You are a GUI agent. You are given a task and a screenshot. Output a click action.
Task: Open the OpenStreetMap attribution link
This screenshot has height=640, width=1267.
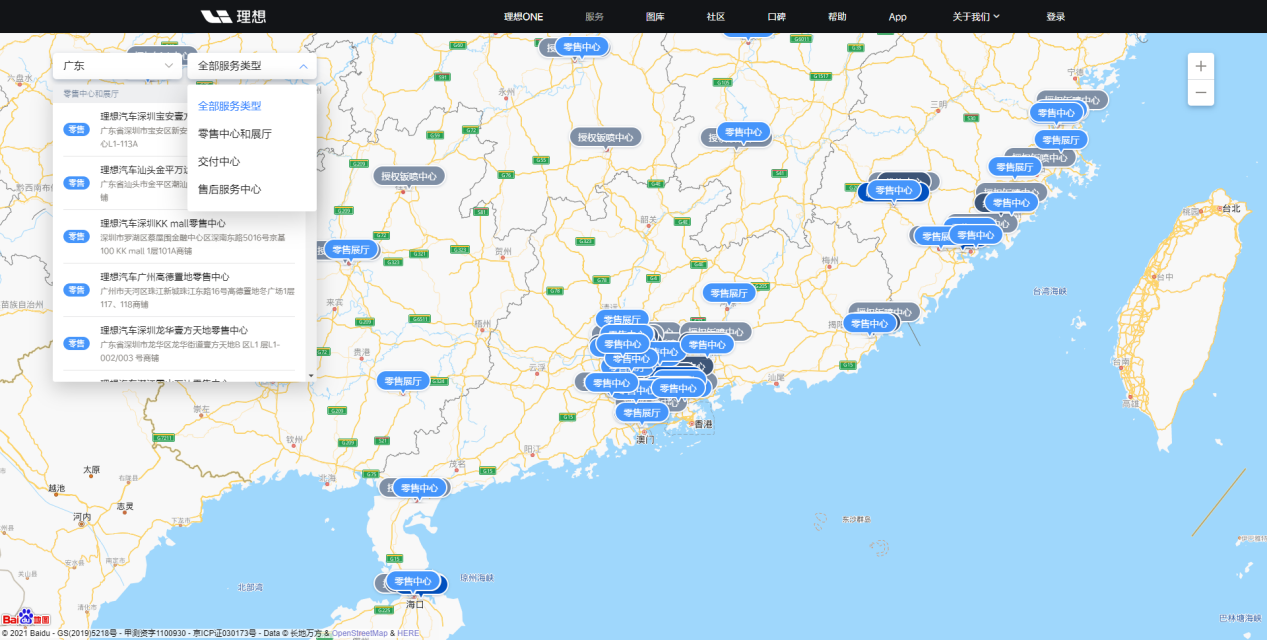[x=359, y=634]
